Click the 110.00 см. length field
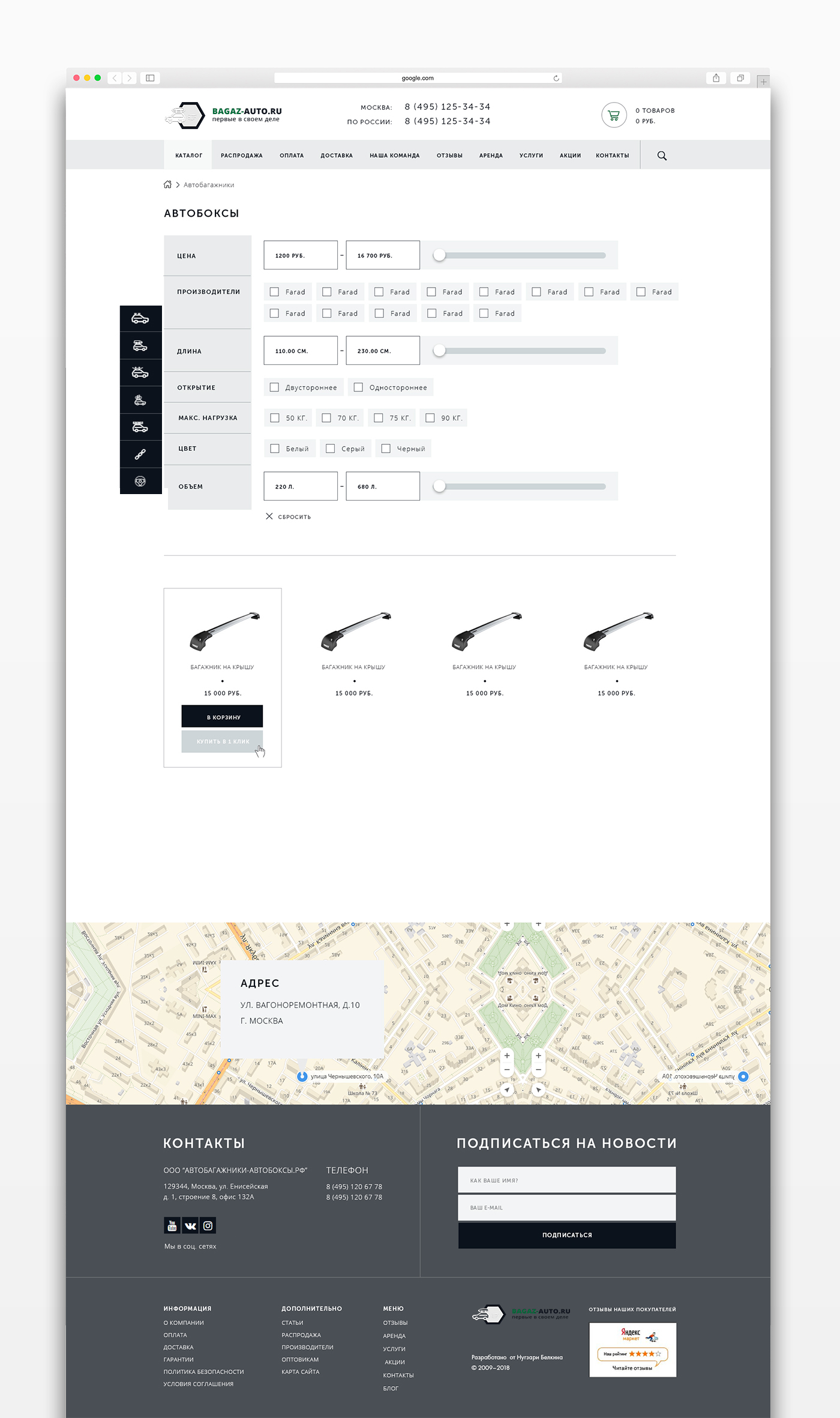The width and height of the screenshot is (840, 1418). [301, 351]
